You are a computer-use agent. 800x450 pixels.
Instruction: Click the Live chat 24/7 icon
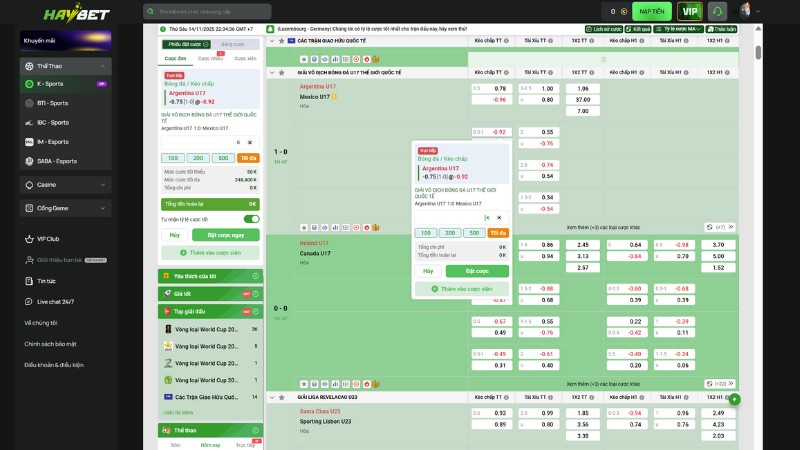[29, 302]
